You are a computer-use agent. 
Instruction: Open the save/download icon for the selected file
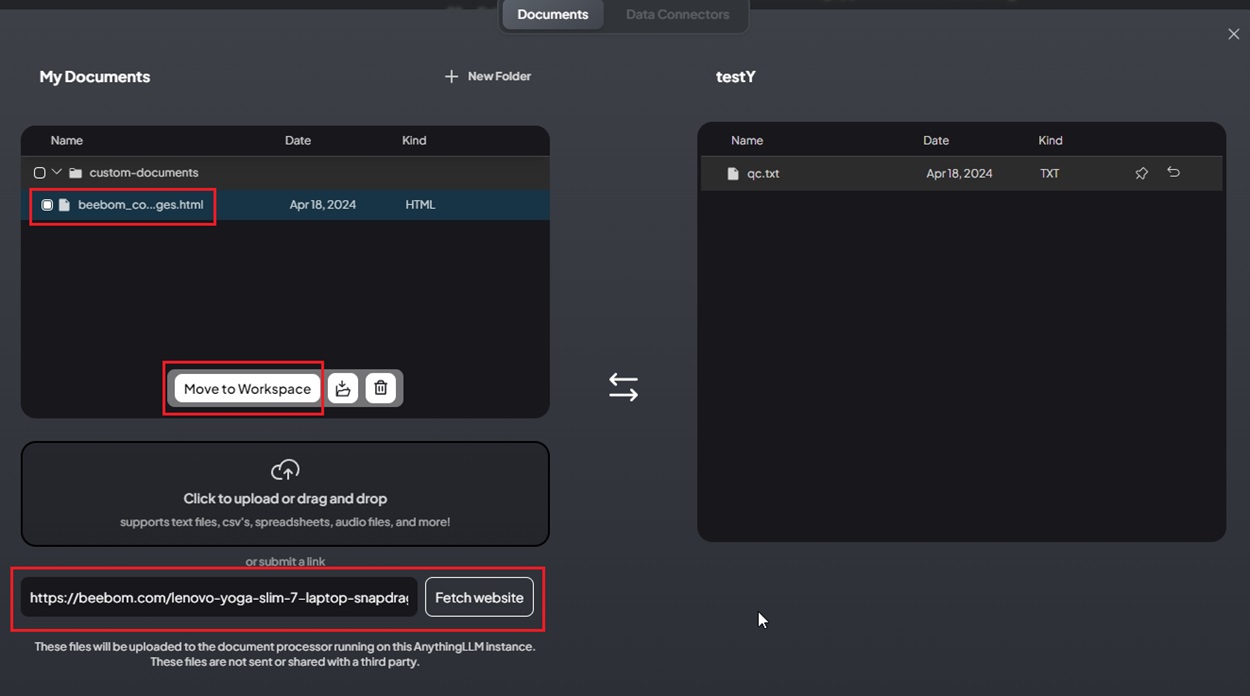(x=343, y=388)
